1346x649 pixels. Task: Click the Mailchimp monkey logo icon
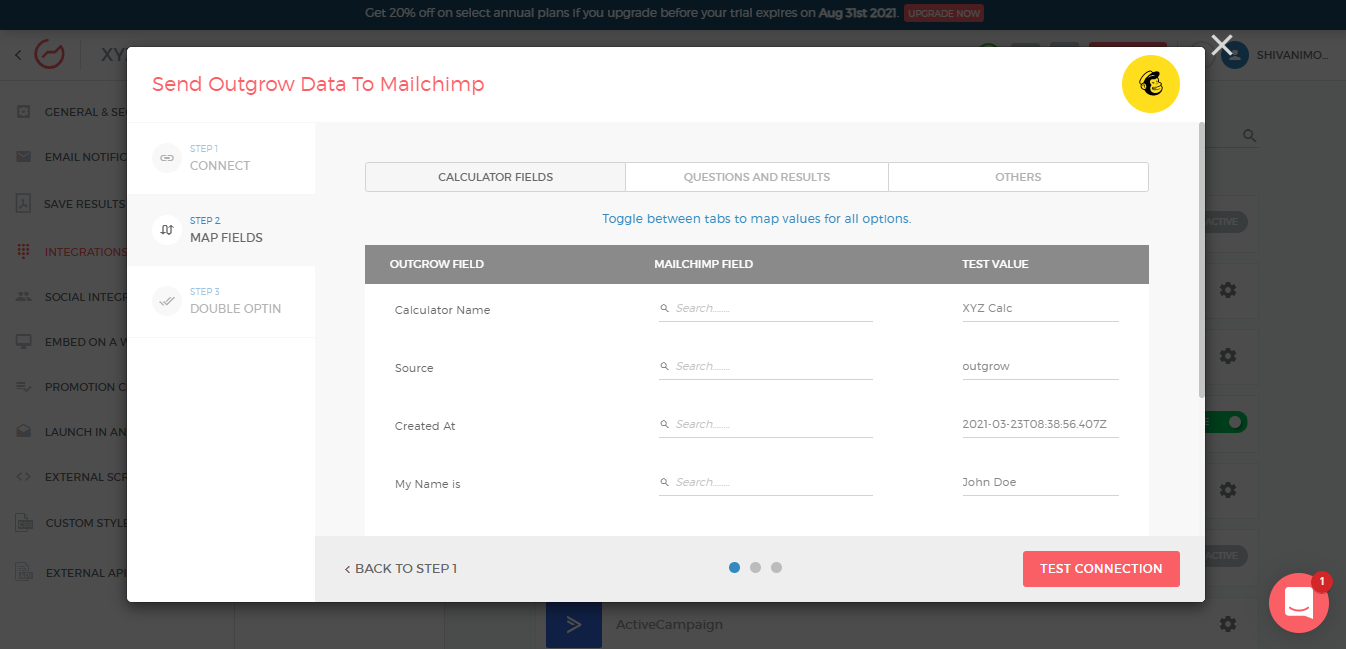coord(1151,84)
